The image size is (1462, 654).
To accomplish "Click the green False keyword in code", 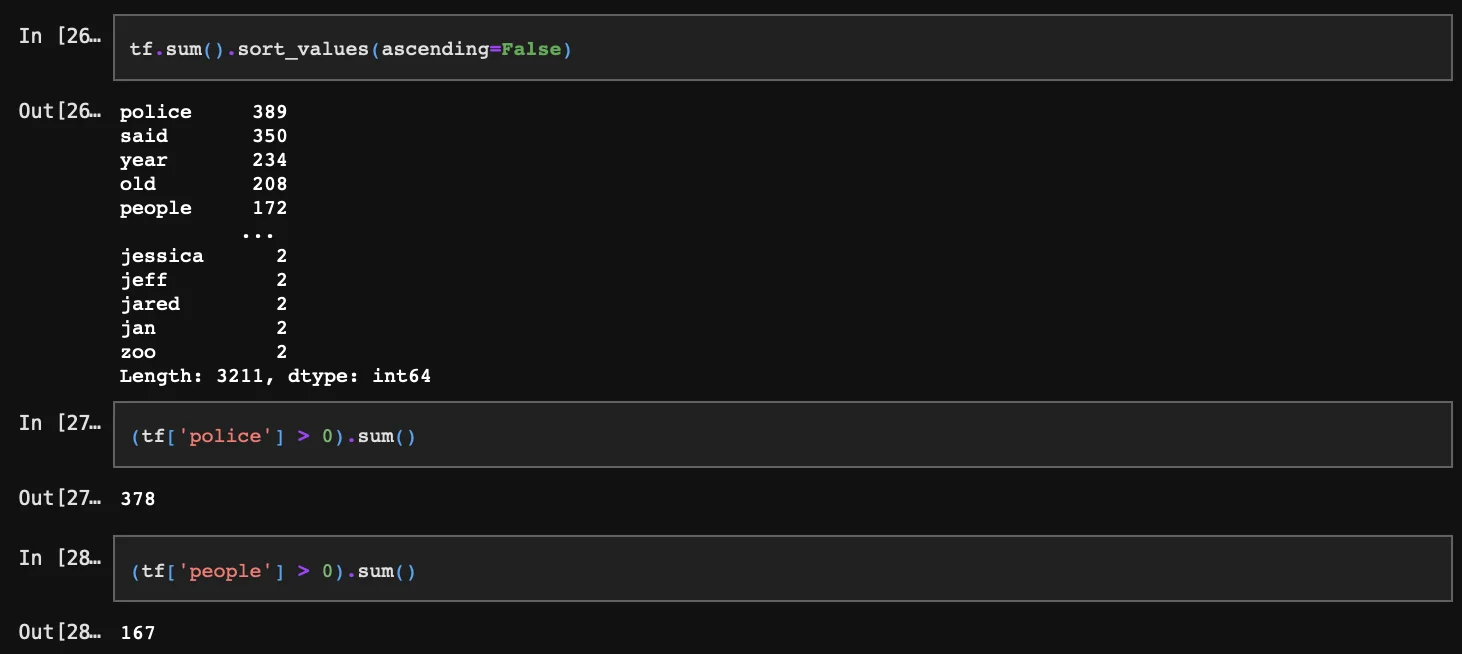I will tap(532, 49).
